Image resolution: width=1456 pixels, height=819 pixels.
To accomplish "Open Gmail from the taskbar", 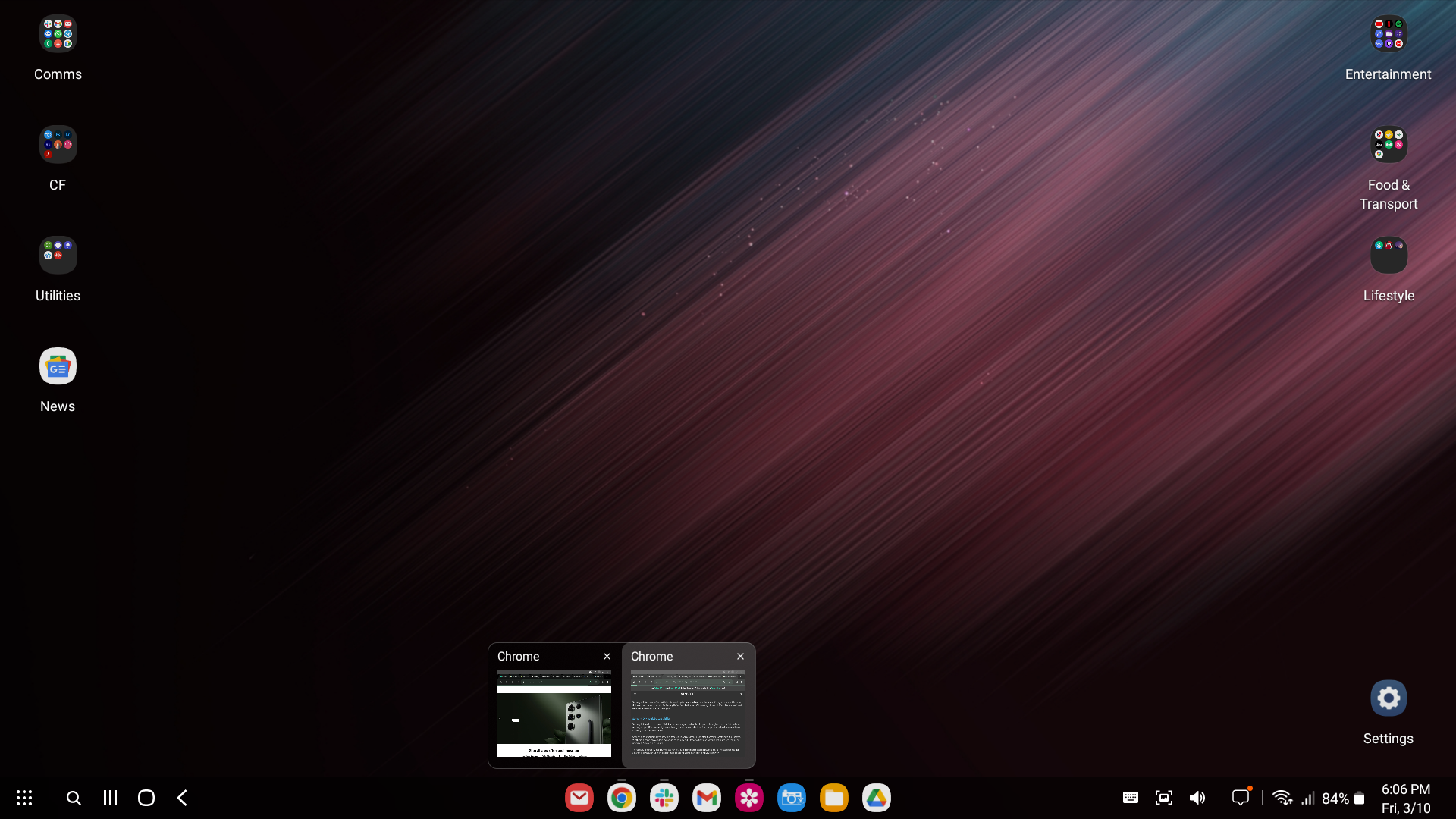I will pyautogui.click(x=707, y=798).
